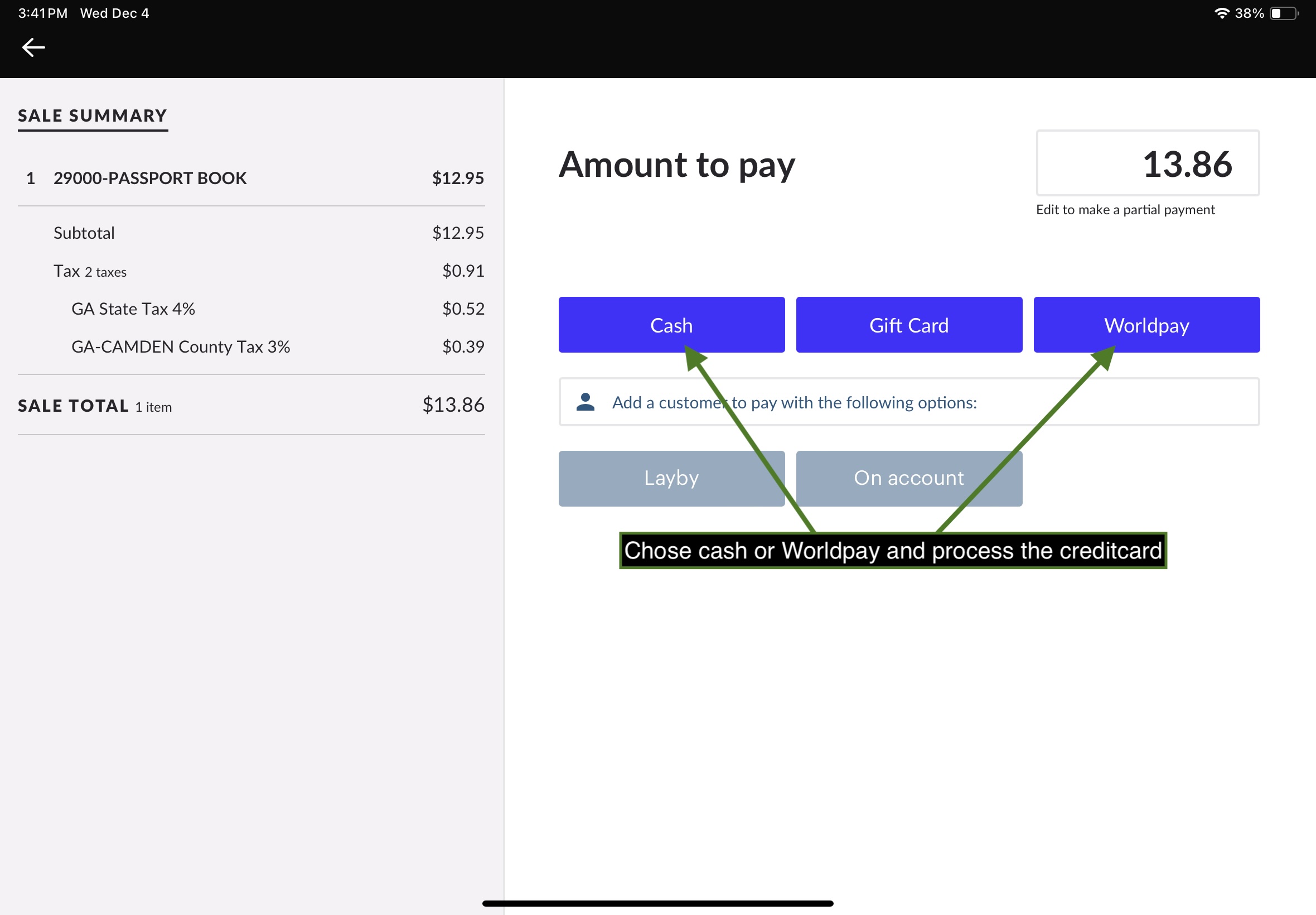The image size is (1316, 915).
Task: Select the Layby payment button
Action: coord(671,478)
